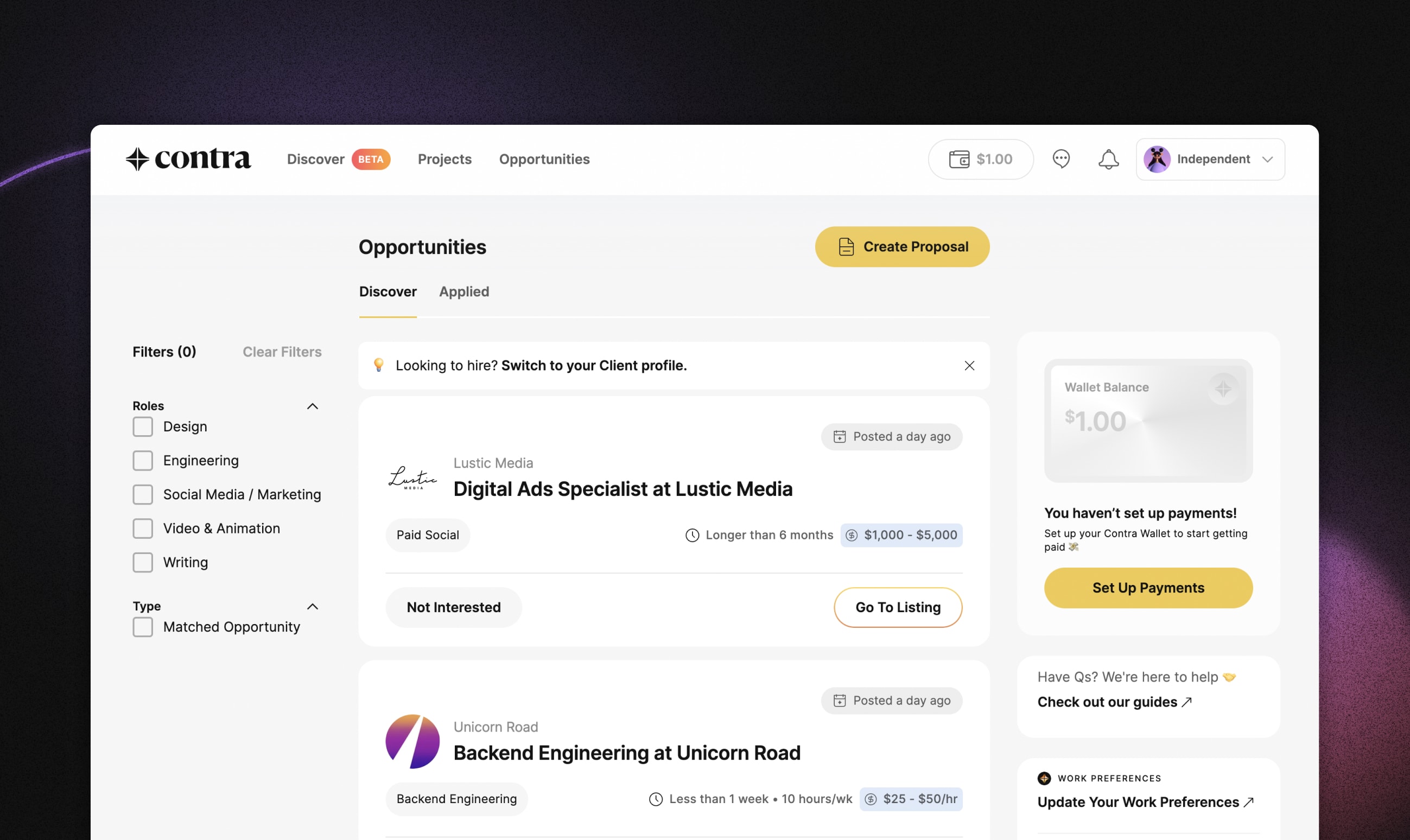Image resolution: width=1410 pixels, height=840 pixels.
Task: Click Go To Listing for Lustic Media
Action: pyautogui.click(x=898, y=607)
